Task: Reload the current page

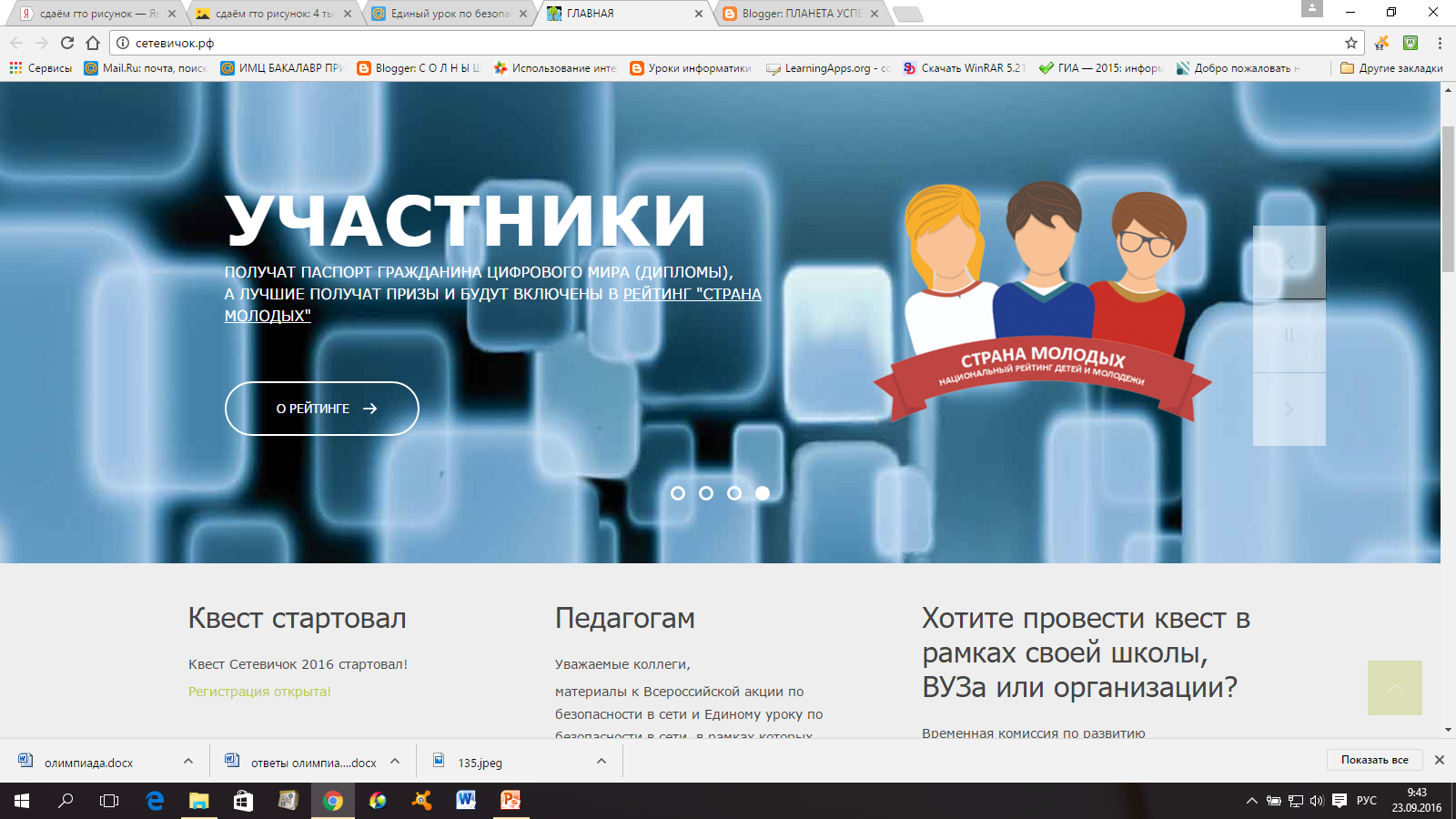Action: [x=66, y=42]
